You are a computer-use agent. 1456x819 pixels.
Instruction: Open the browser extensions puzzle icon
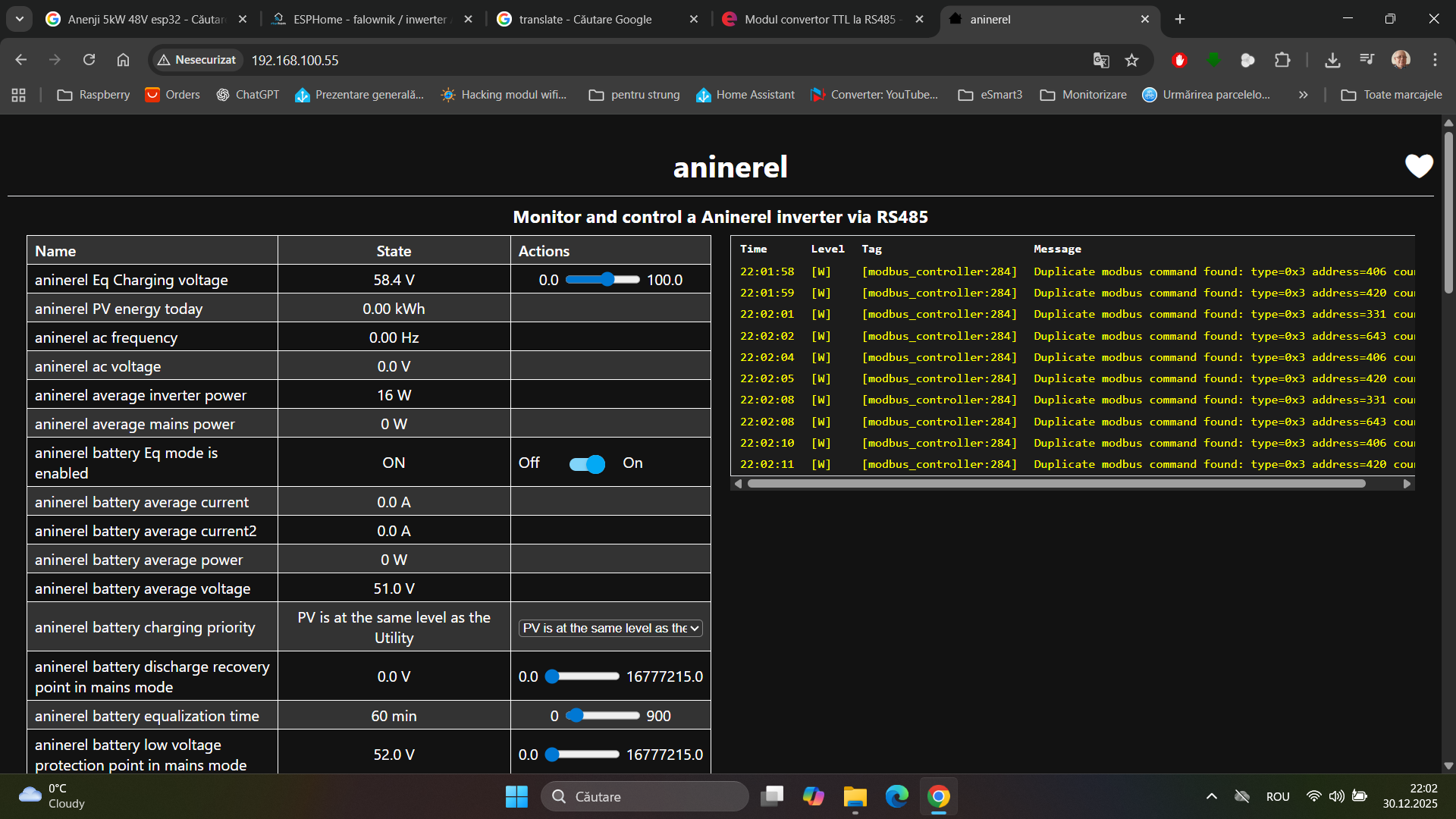pos(1282,60)
